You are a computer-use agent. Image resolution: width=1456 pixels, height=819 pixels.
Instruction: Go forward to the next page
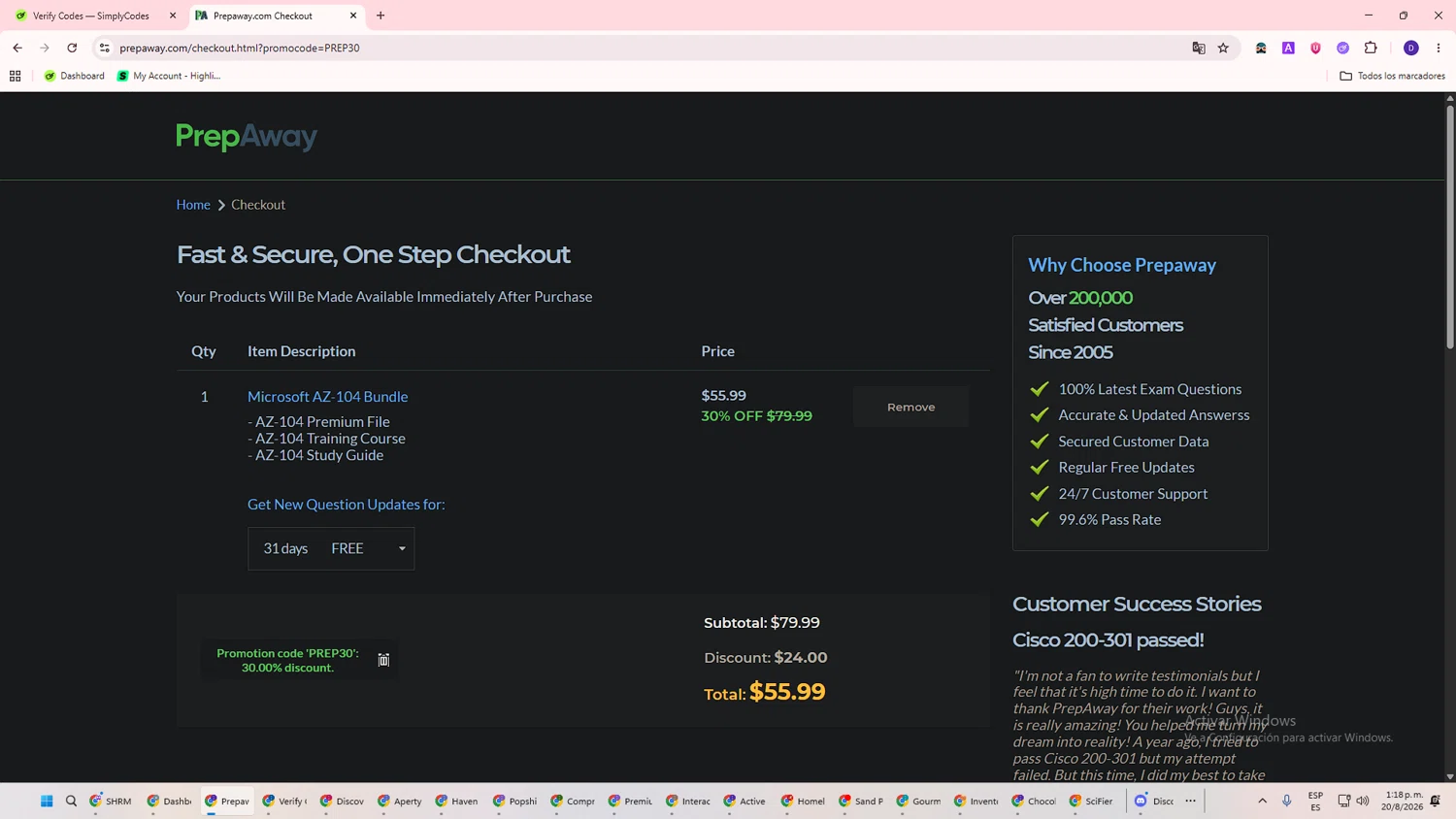(45, 48)
